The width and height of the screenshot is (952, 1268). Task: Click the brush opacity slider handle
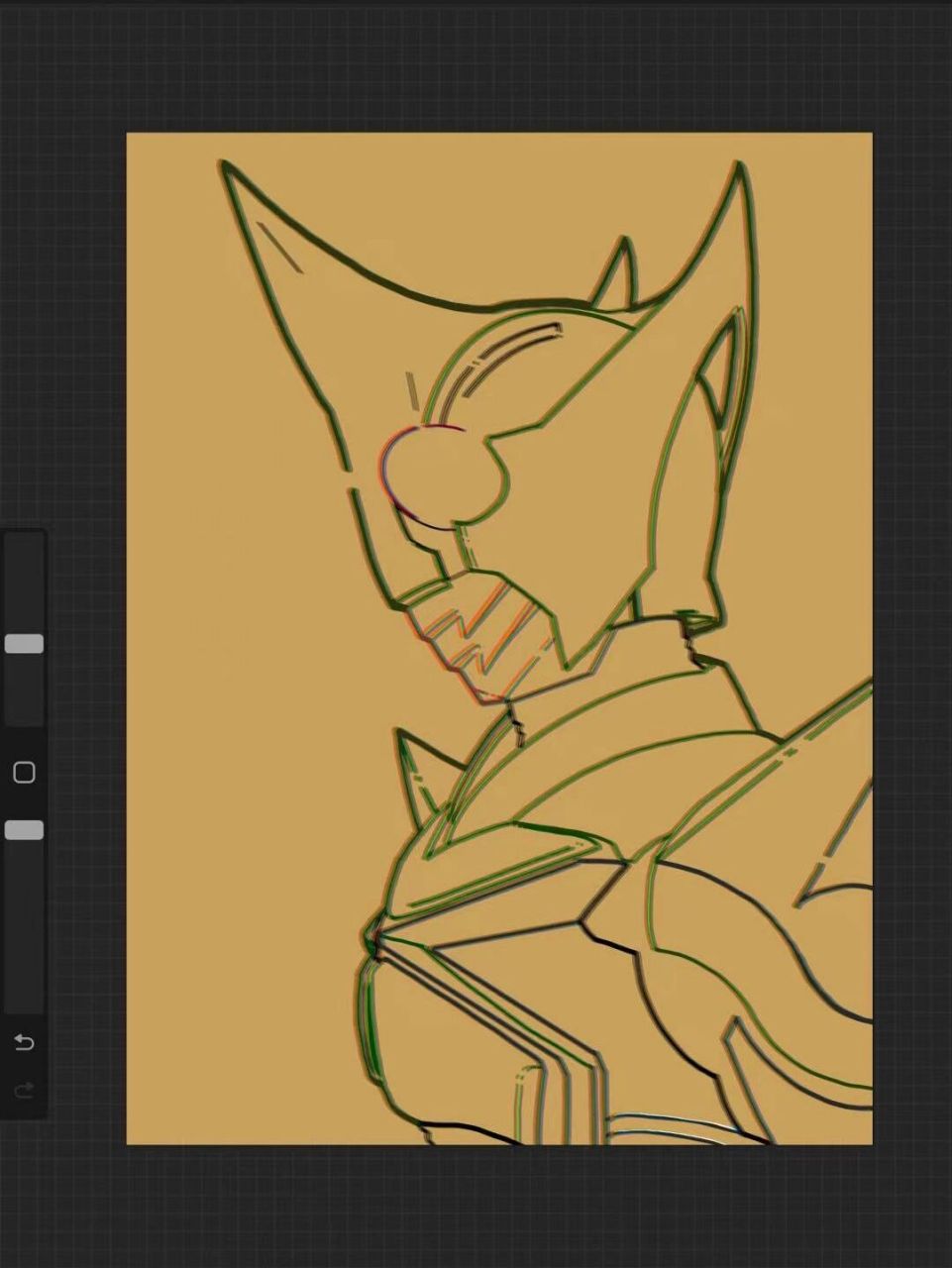(24, 830)
